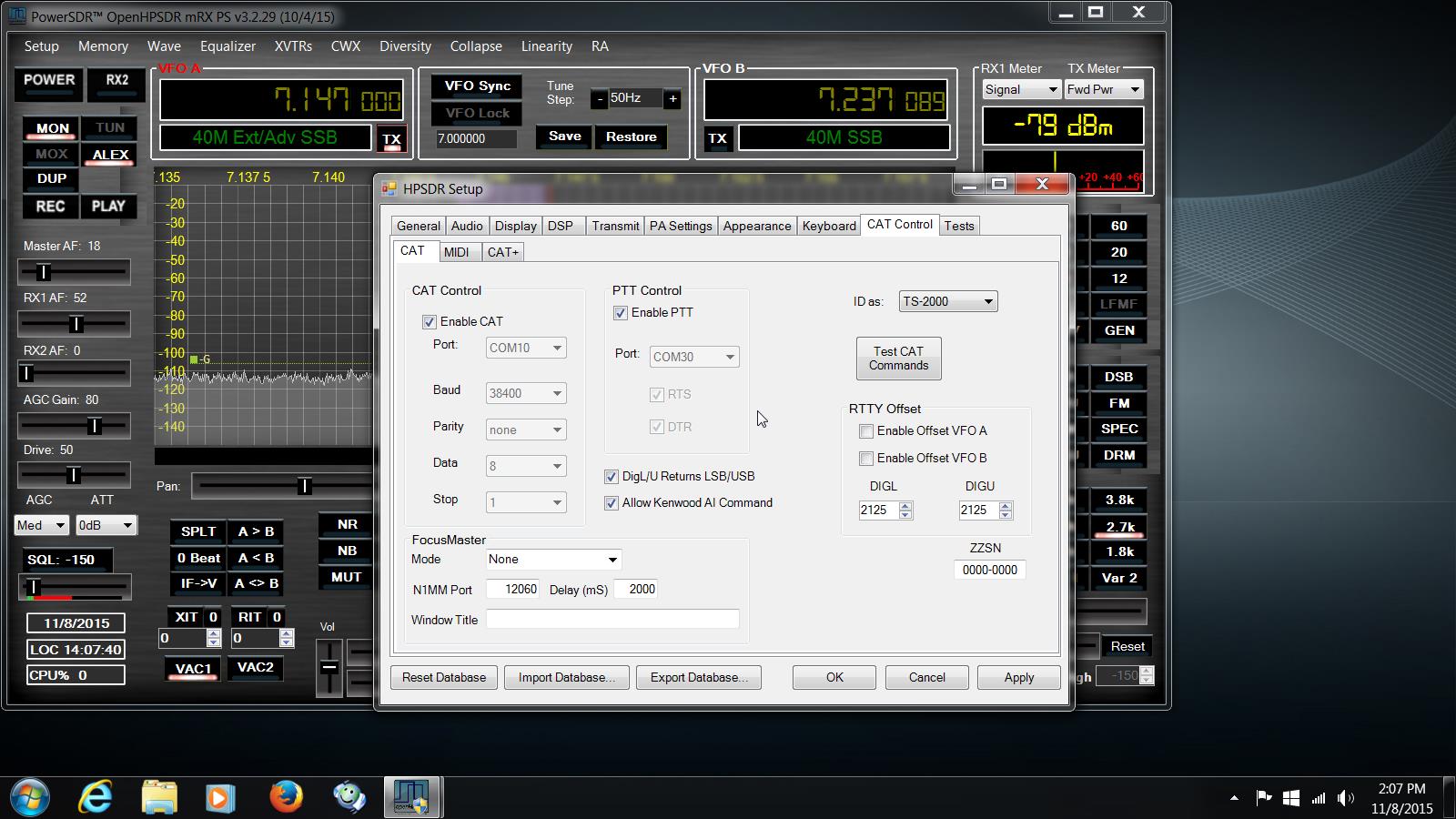Enable Offset VFO A checkbox
The width and height of the screenshot is (1456, 819).
[866, 431]
